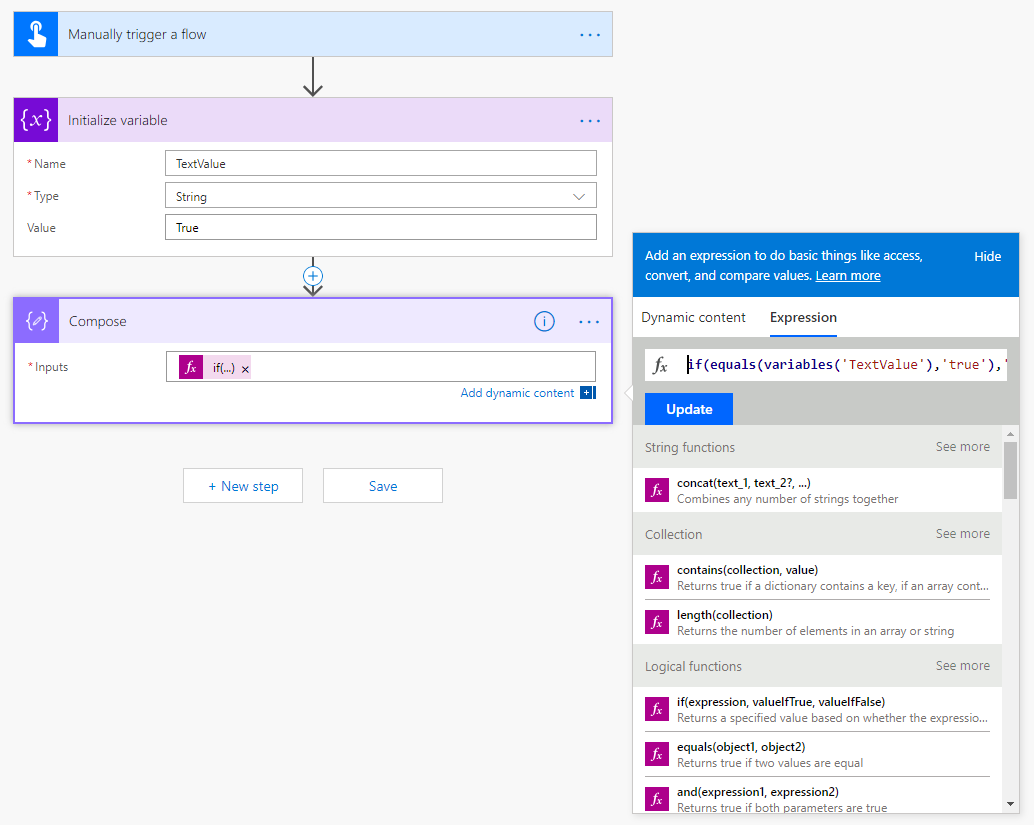Open the Learn more link
1034x825 pixels.
click(847, 276)
